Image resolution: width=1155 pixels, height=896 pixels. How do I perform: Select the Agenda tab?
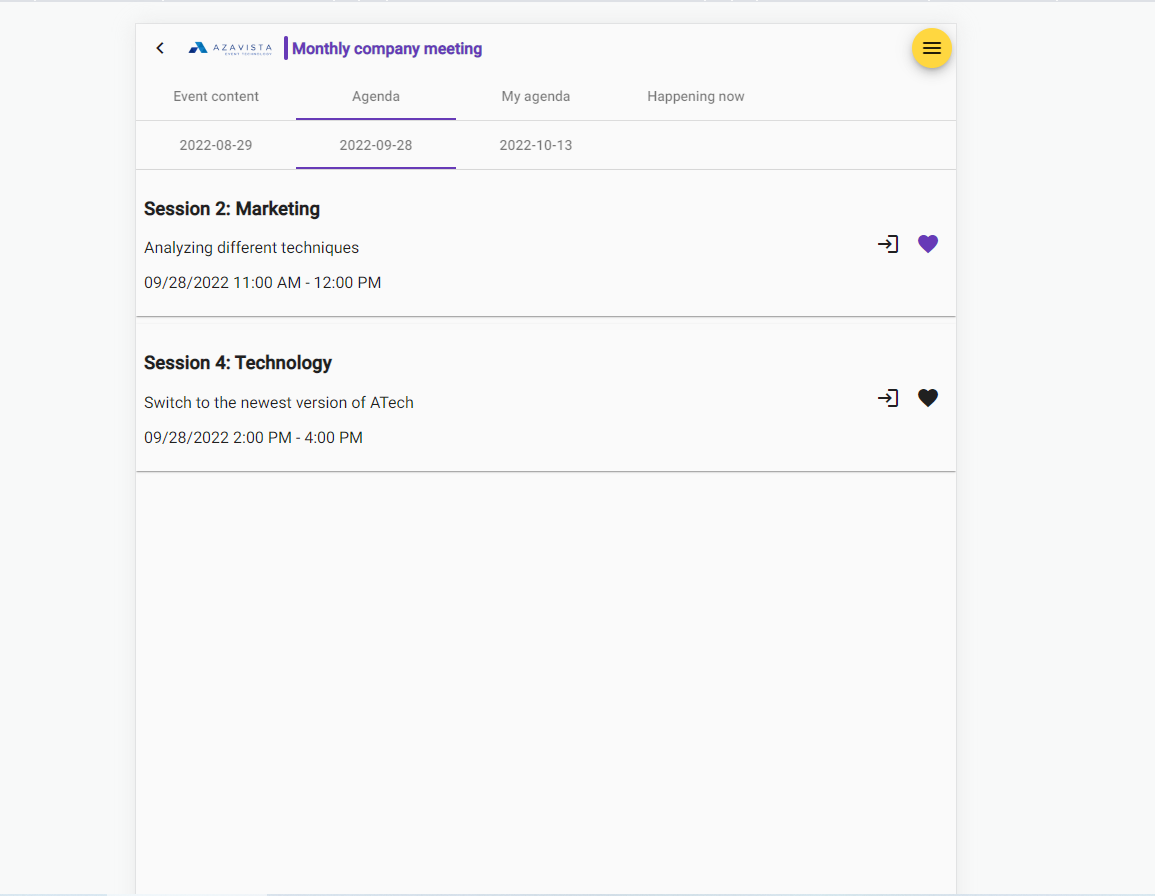click(x=376, y=97)
